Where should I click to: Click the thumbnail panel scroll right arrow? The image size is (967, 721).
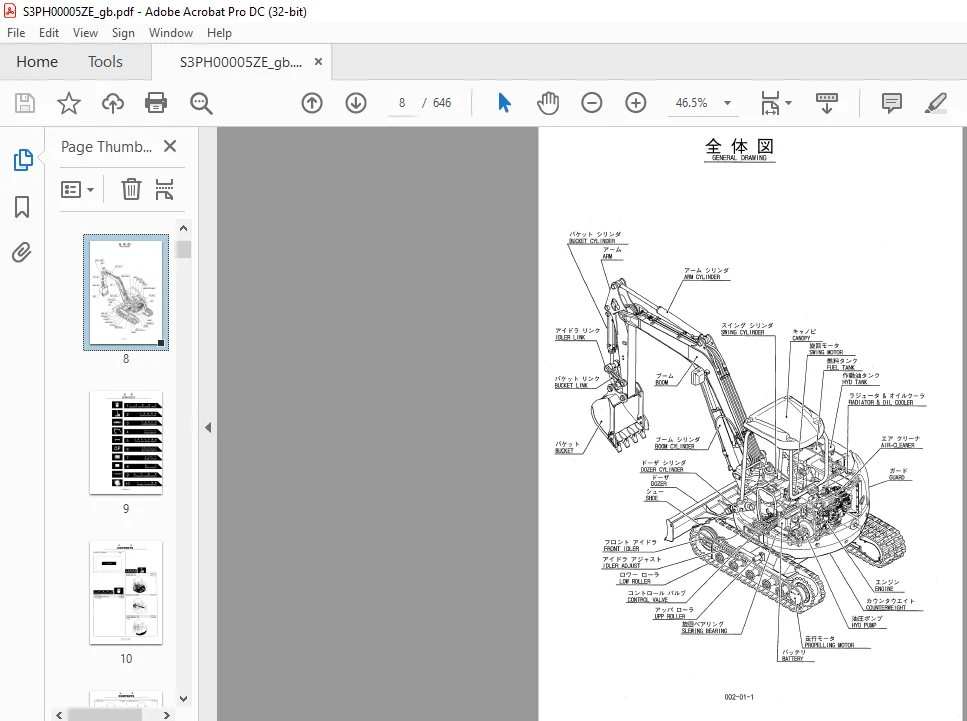(167, 715)
